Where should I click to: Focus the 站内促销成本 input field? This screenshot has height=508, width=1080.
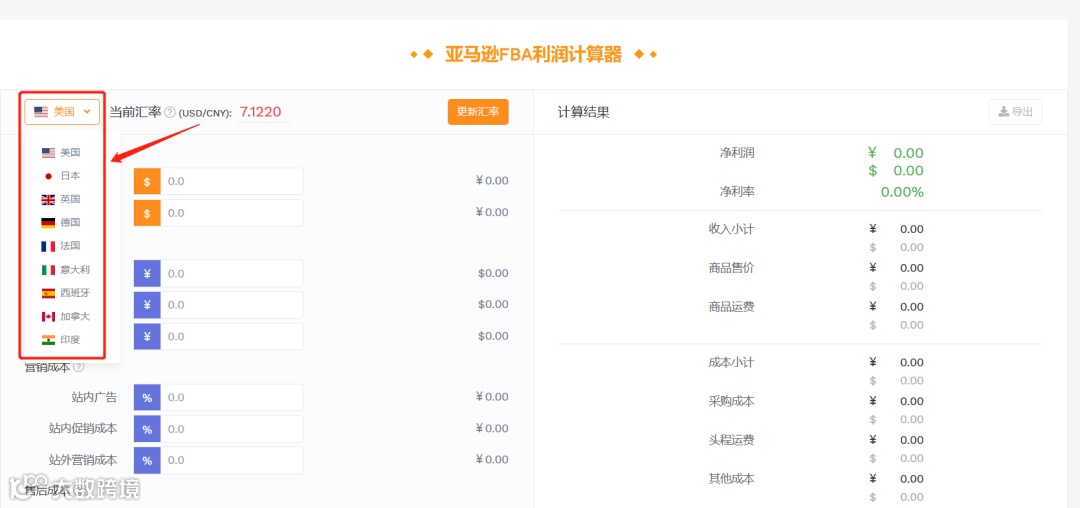(x=231, y=429)
